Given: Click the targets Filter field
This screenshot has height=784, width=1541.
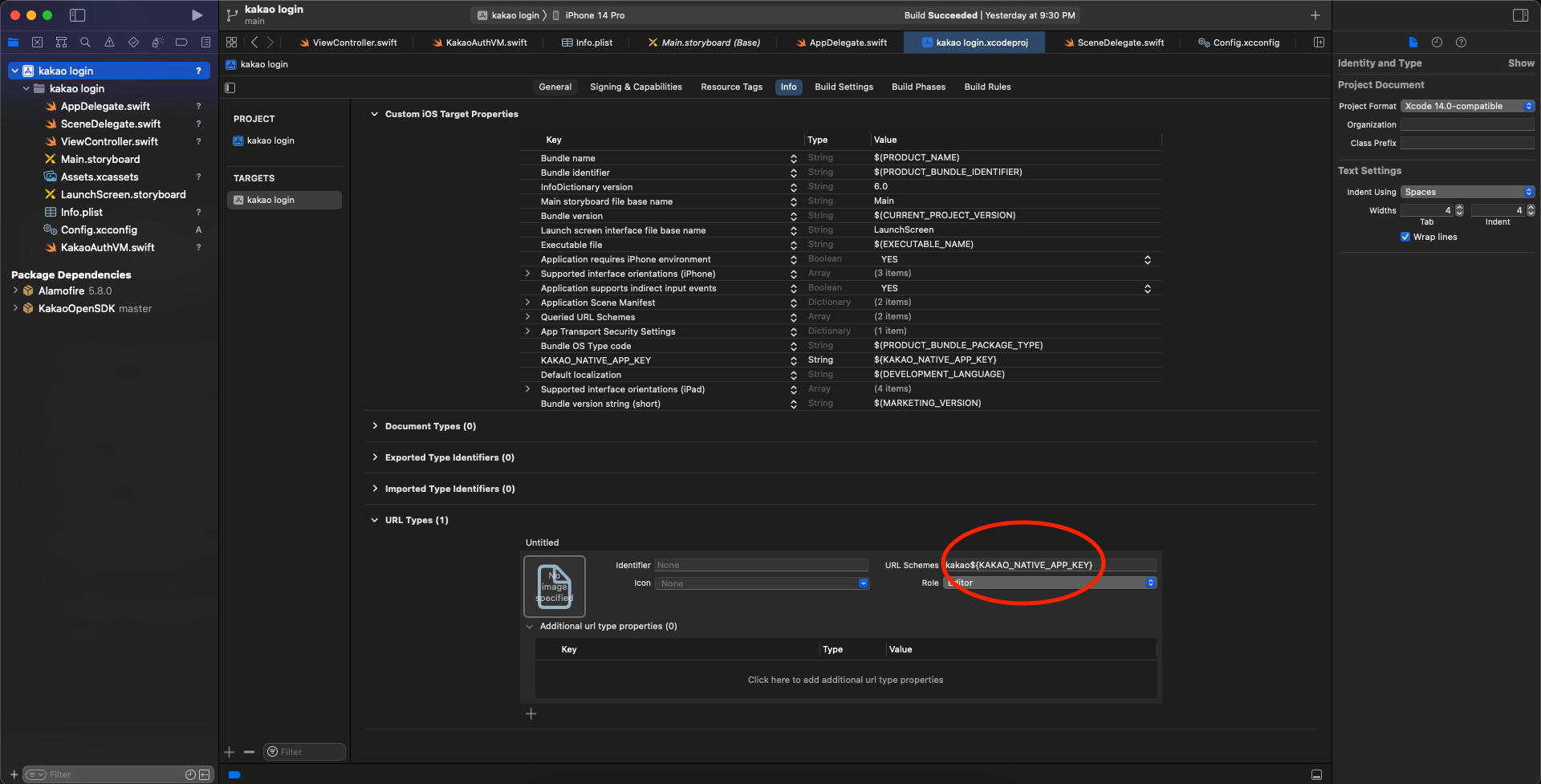Looking at the screenshot, I should point(305,752).
